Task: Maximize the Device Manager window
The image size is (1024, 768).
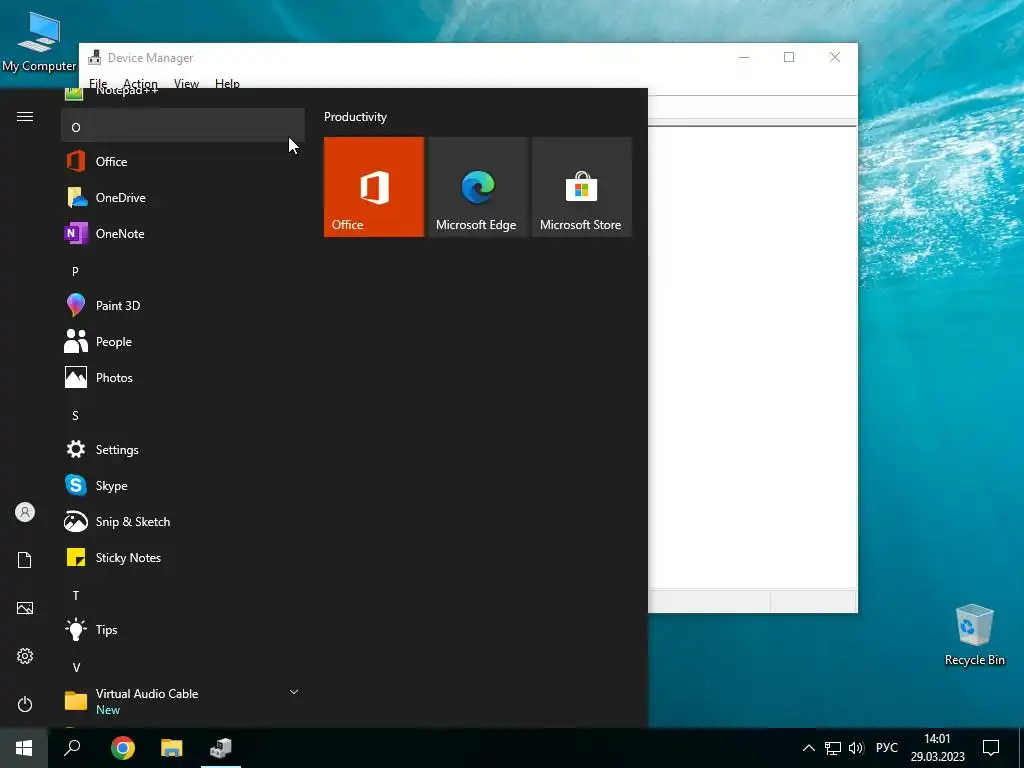Action: 789,57
